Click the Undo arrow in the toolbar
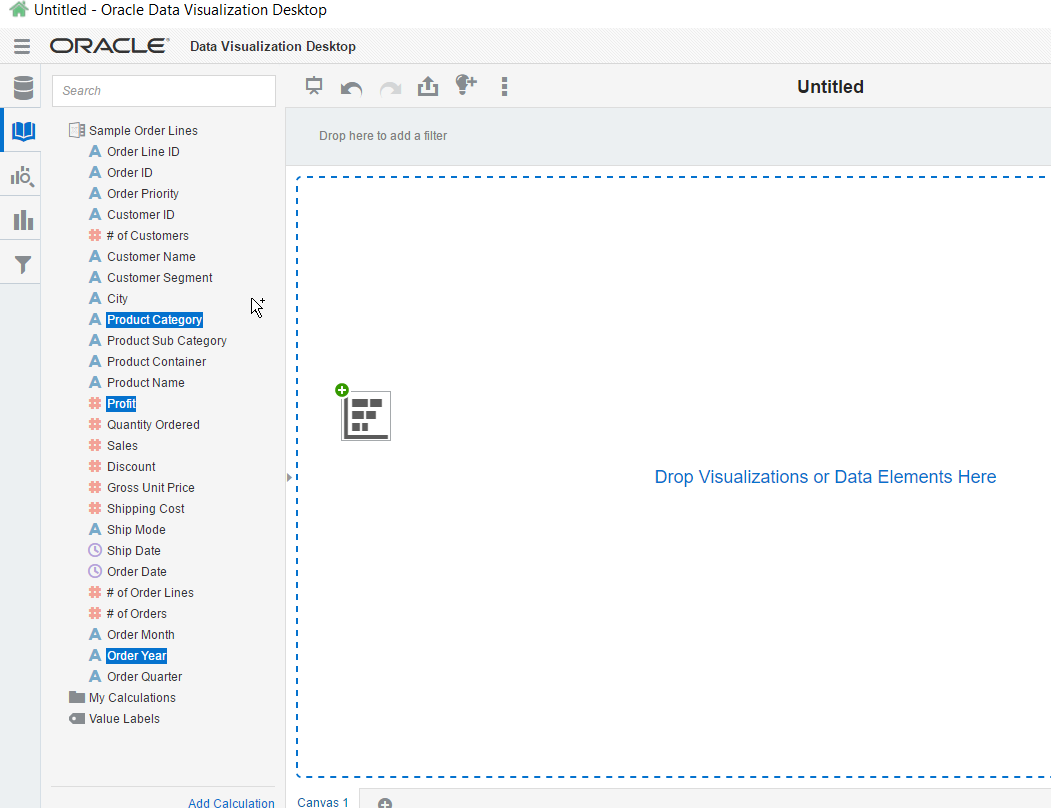The height and width of the screenshot is (808, 1051). [x=351, y=87]
